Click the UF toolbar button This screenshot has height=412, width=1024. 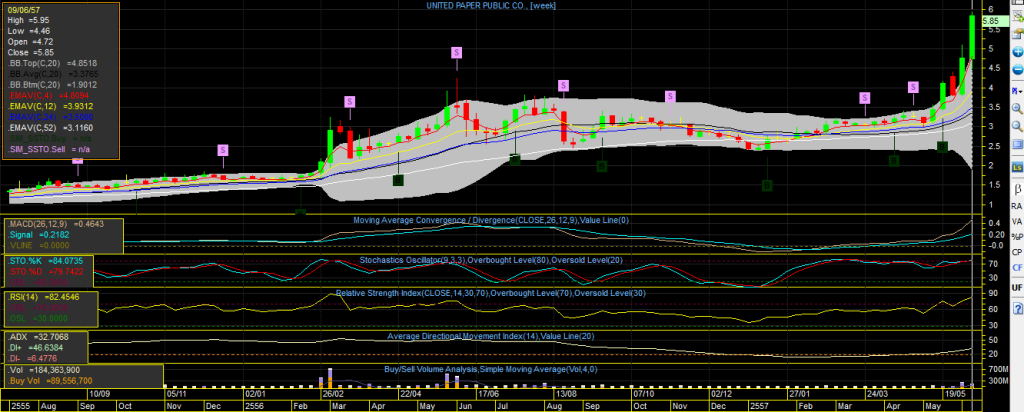click(x=1017, y=287)
